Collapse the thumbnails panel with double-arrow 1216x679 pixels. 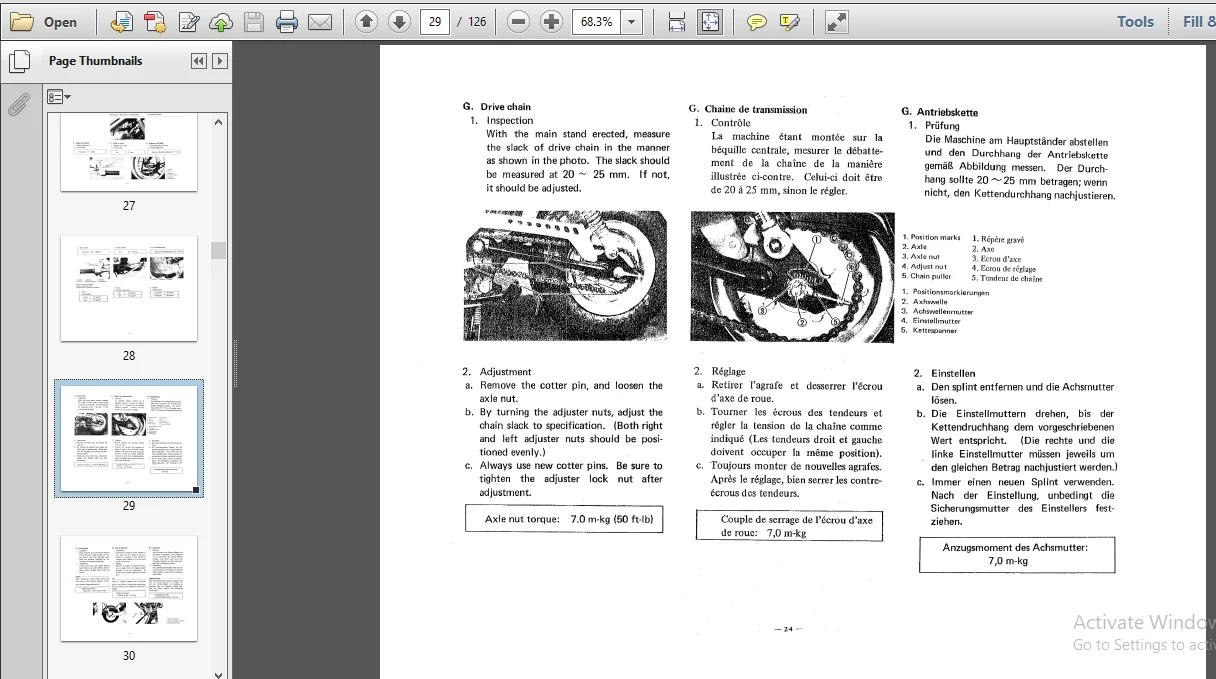(199, 61)
